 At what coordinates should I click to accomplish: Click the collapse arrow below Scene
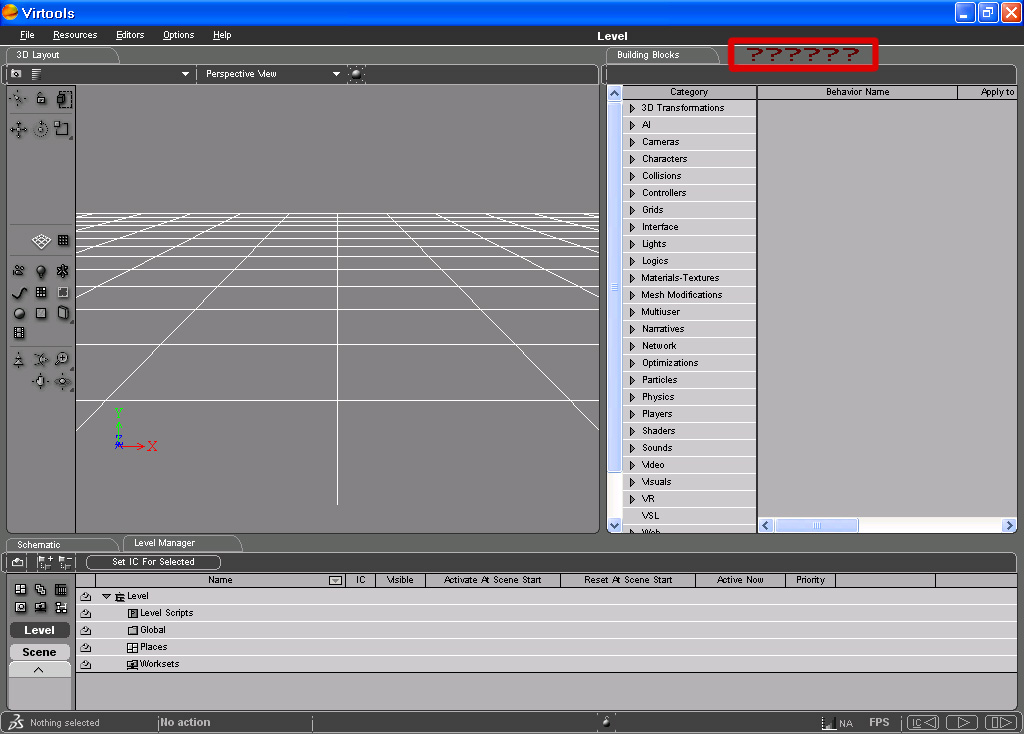click(39, 669)
